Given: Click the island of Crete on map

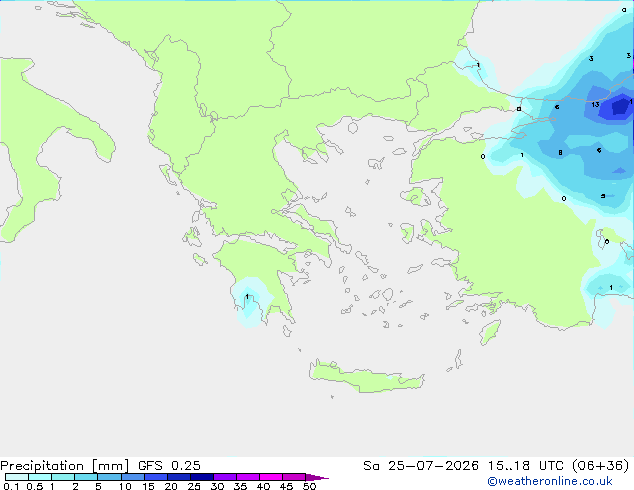Looking at the screenshot, I should [x=366, y=377].
